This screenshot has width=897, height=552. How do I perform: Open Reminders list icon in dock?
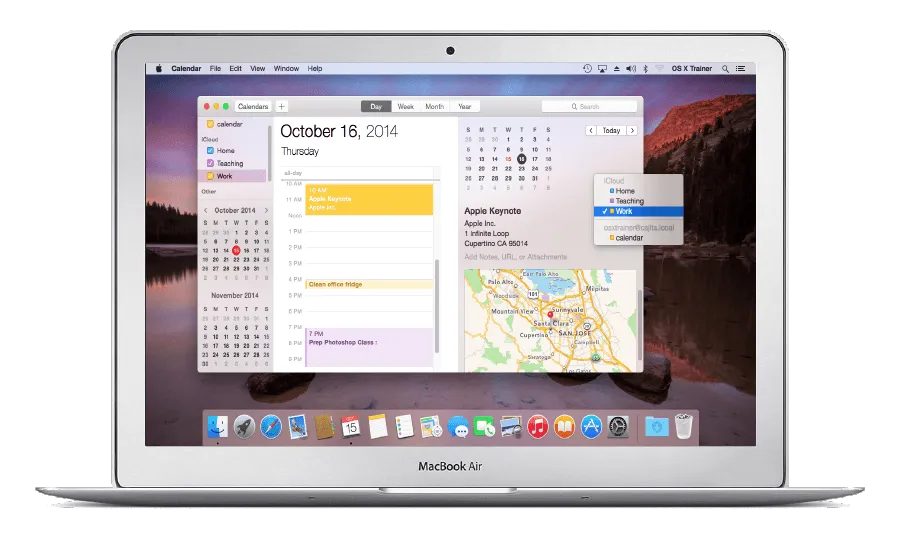click(404, 427)
